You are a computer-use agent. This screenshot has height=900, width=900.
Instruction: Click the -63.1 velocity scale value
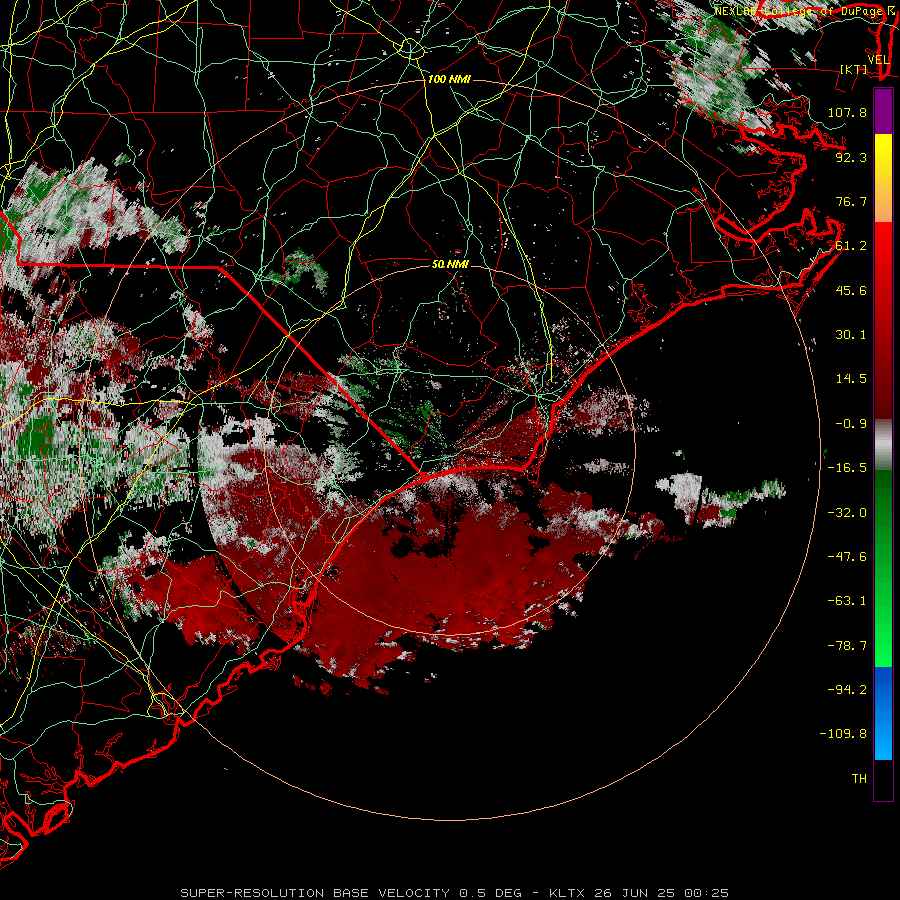847,601
